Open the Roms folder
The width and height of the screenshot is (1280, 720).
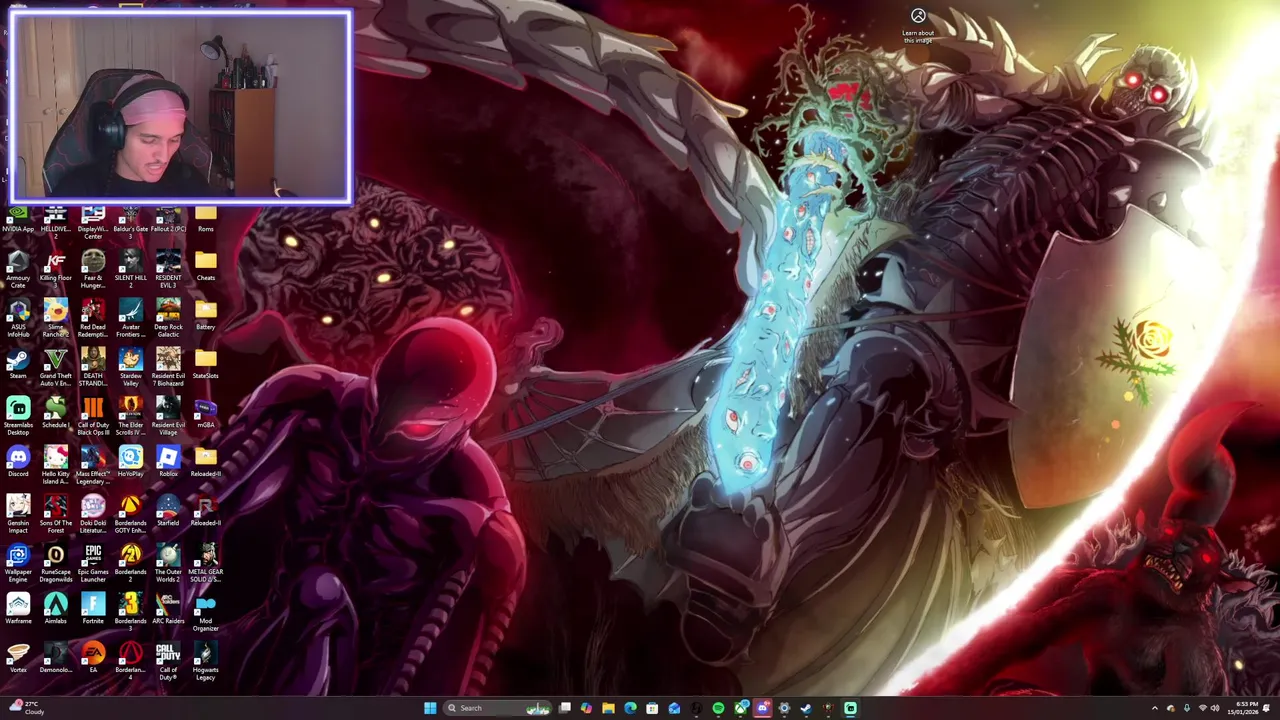click(x=205, y=220)
